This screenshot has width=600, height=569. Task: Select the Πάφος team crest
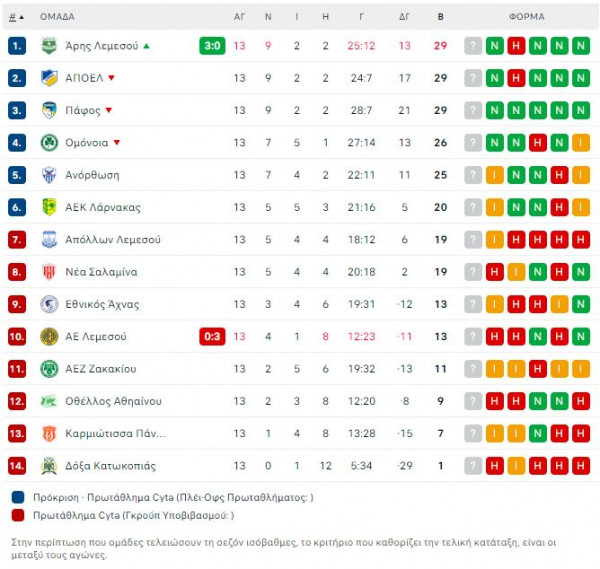49,110
